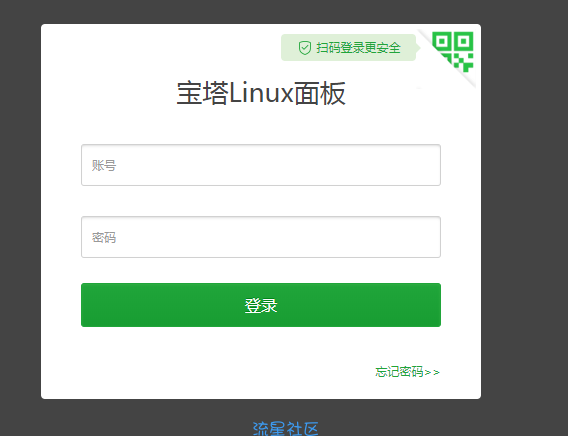
Task: Click the 密码 placeholder text
Action: point(104,238)
